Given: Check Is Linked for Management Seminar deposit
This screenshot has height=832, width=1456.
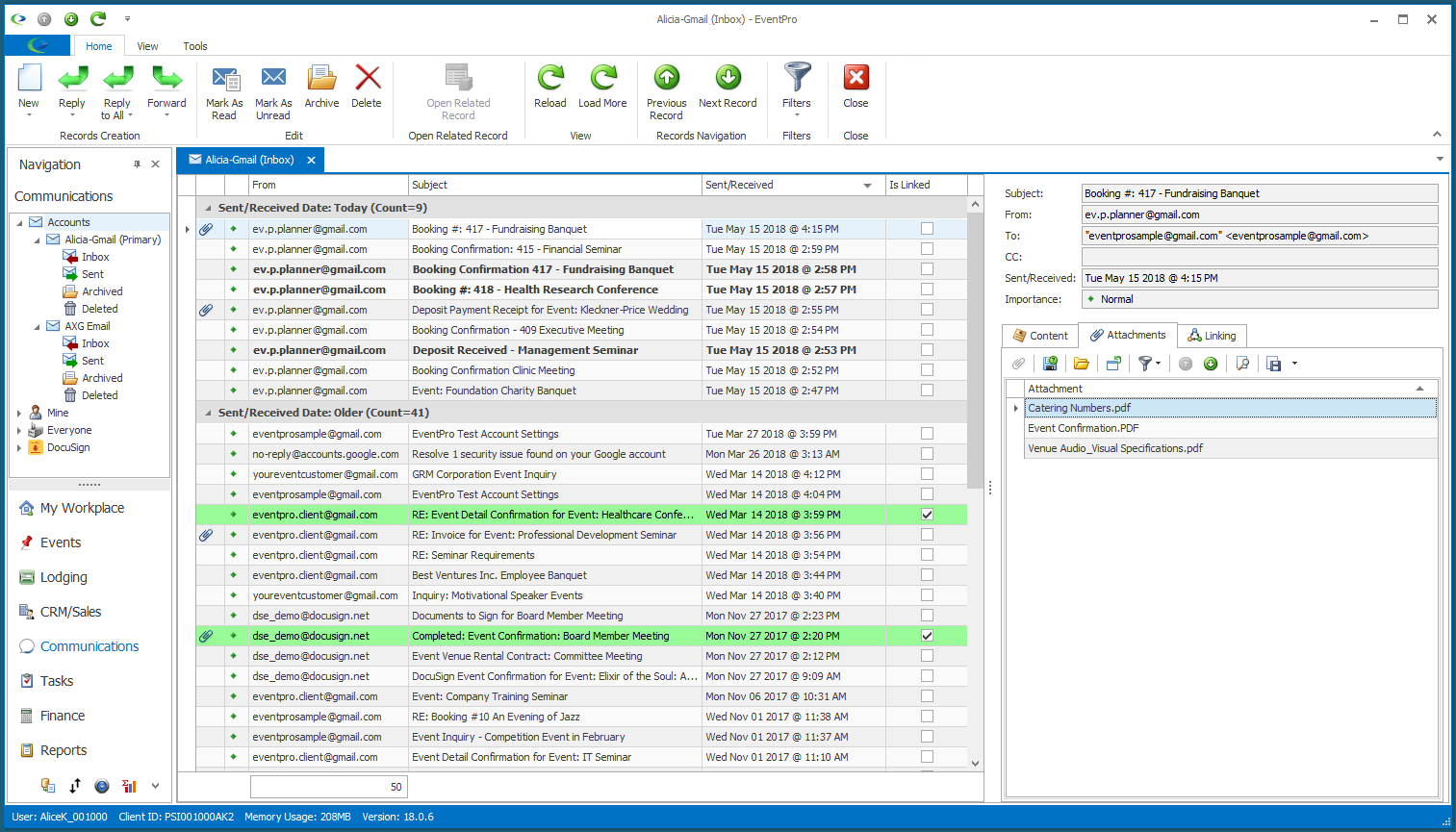Looking at the screenshot, I should [x=927, y=350].
